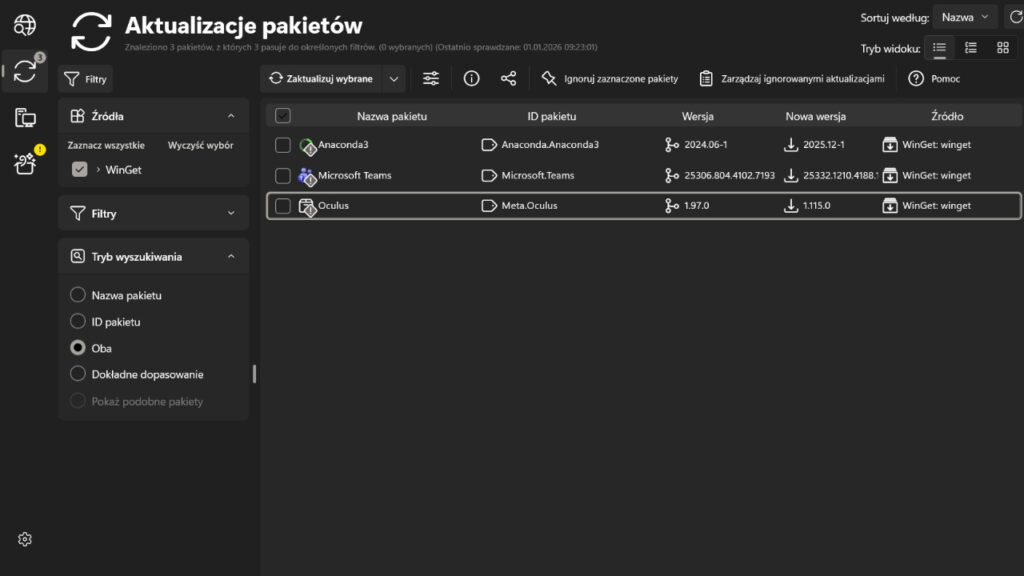
Task: Refresh the package list with the reload icon
Action: [x=1016, y=17]
